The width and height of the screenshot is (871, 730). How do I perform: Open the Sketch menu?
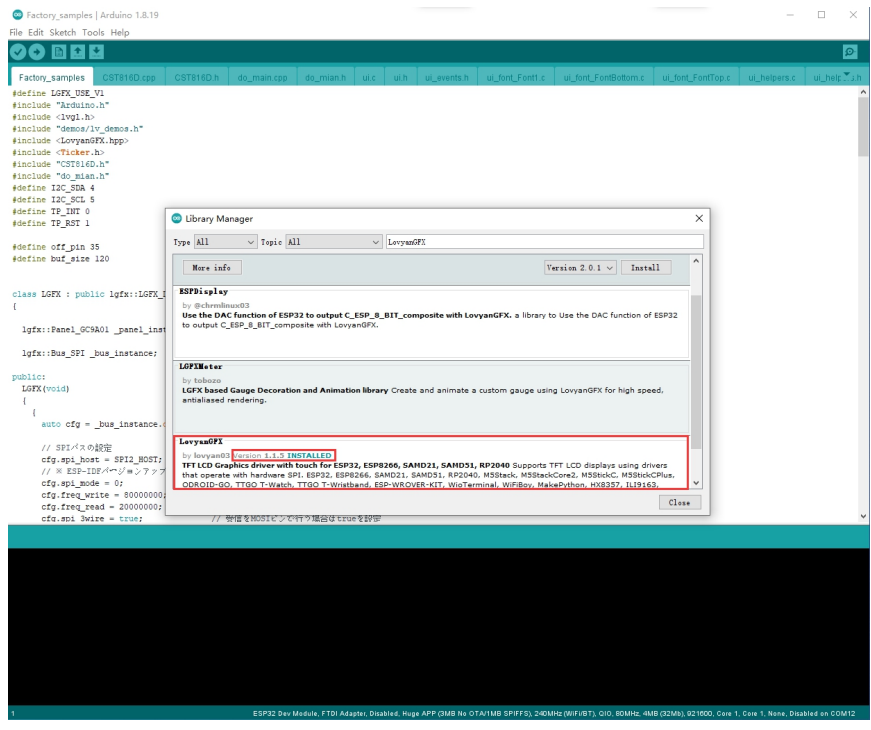65,32
